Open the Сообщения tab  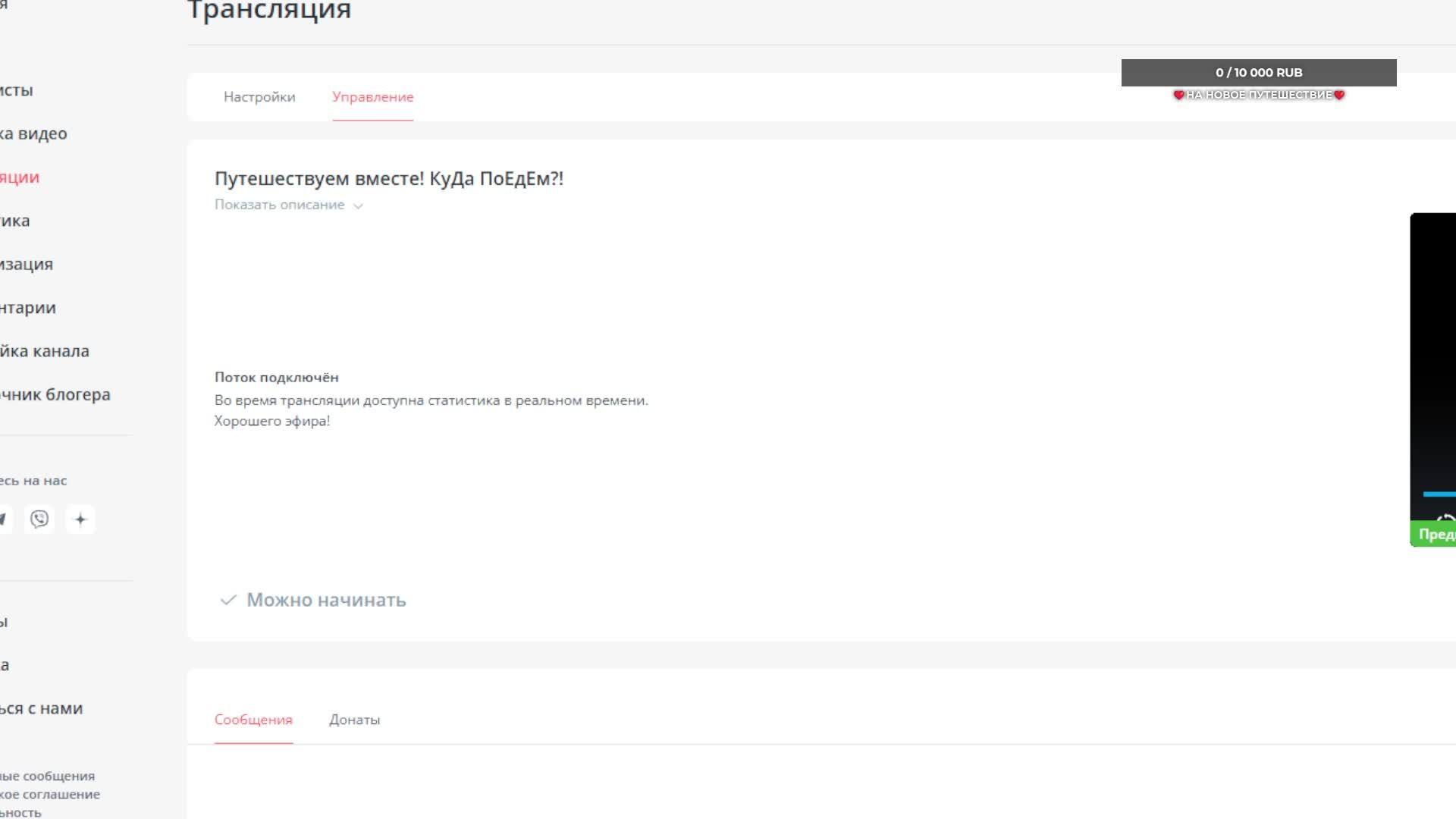(x=253, y=720)
